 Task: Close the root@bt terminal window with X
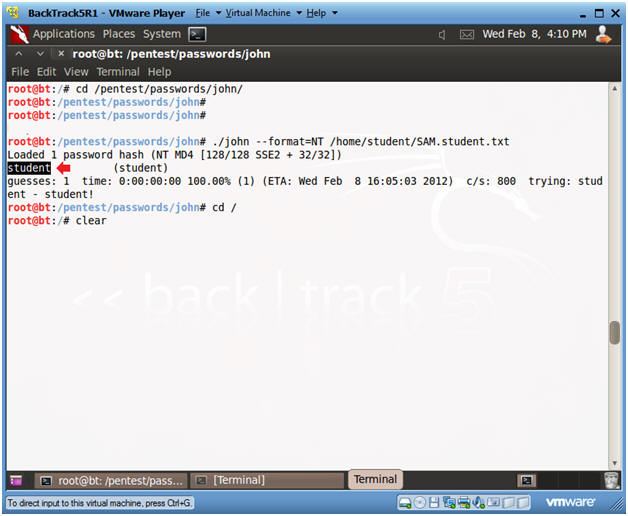pyautogui.click(x=61, y=53)
